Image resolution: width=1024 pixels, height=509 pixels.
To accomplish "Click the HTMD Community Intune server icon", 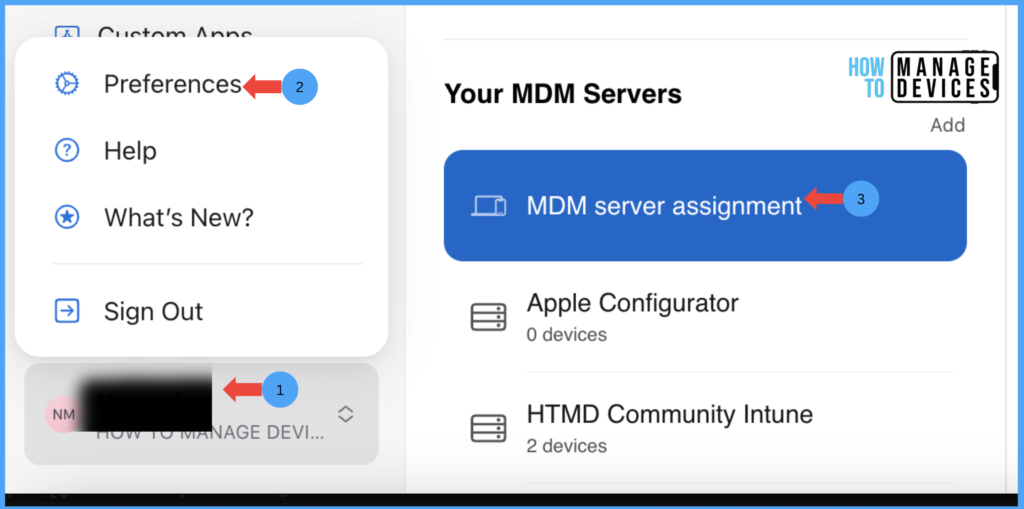I will [488, 428].
